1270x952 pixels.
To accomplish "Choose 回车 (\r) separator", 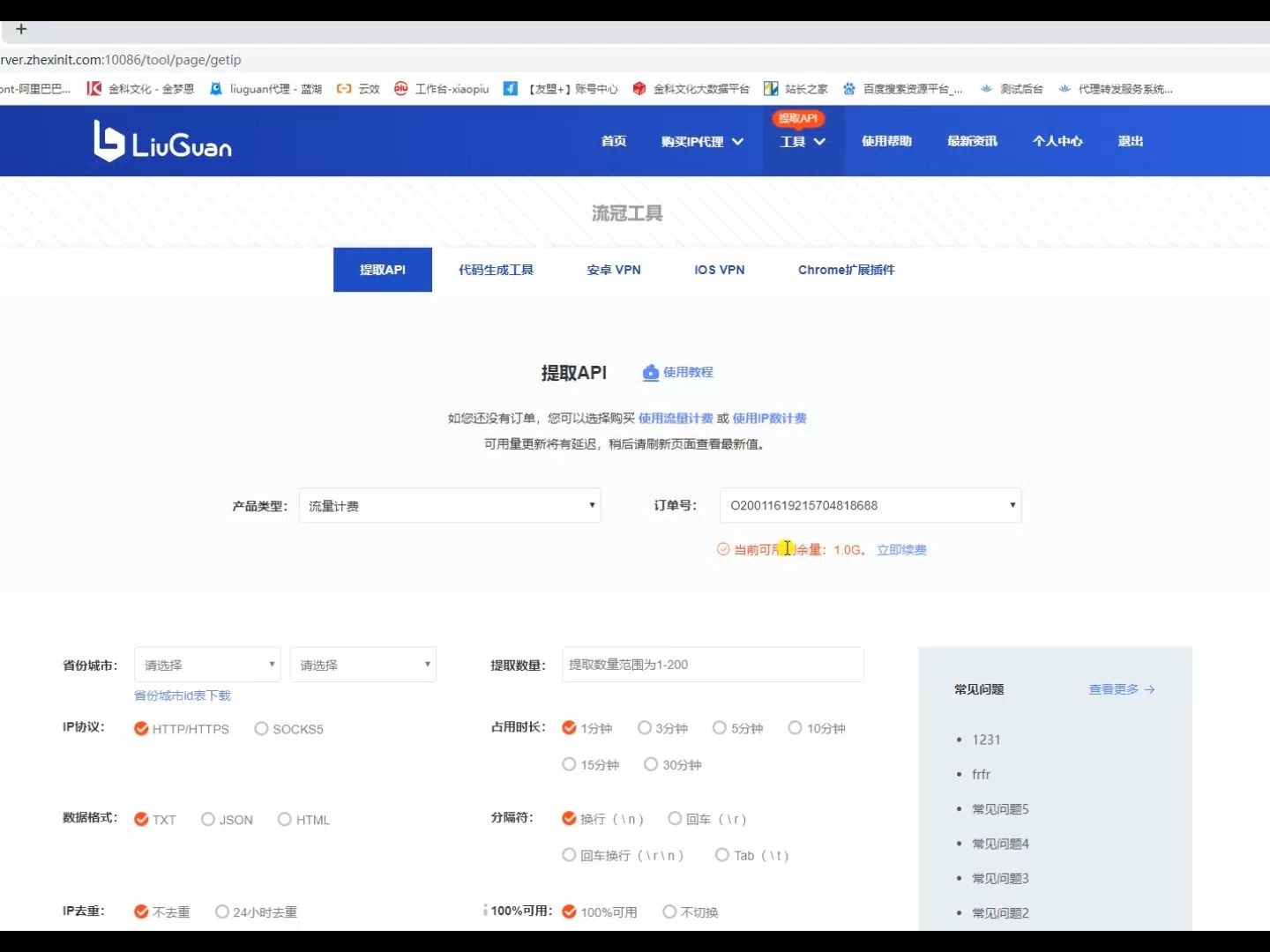I will pyautogui.click(x=707, y=819).
